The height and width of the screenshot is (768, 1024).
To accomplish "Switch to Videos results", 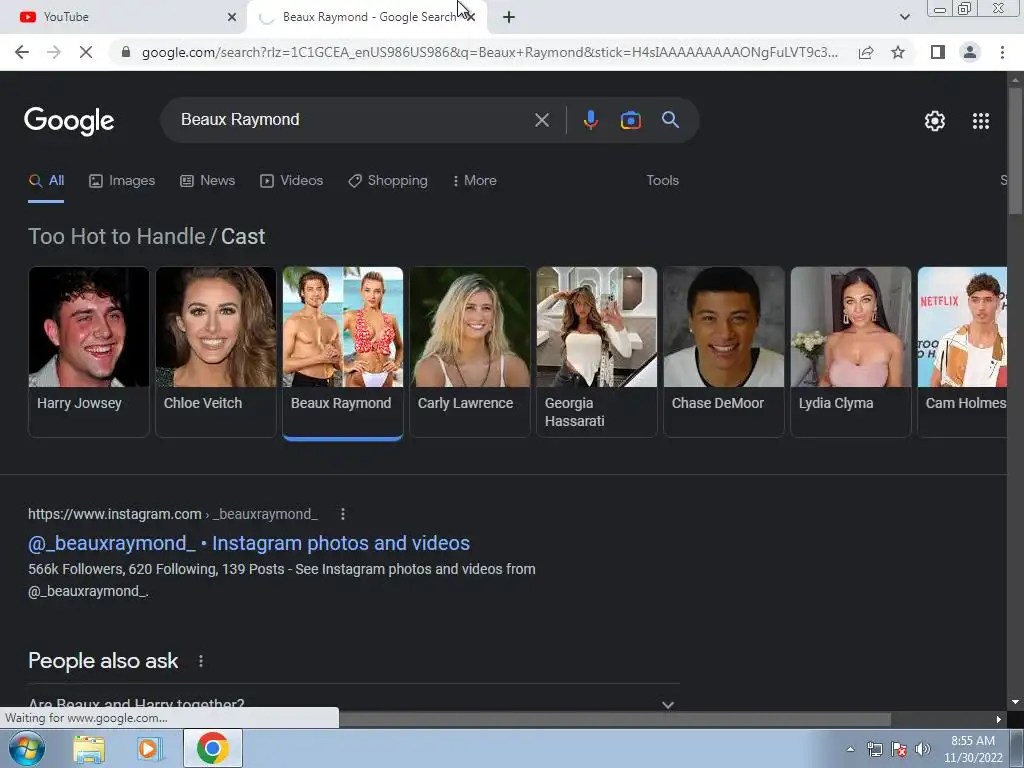I will pyautogui.click(x=291, y=181).
